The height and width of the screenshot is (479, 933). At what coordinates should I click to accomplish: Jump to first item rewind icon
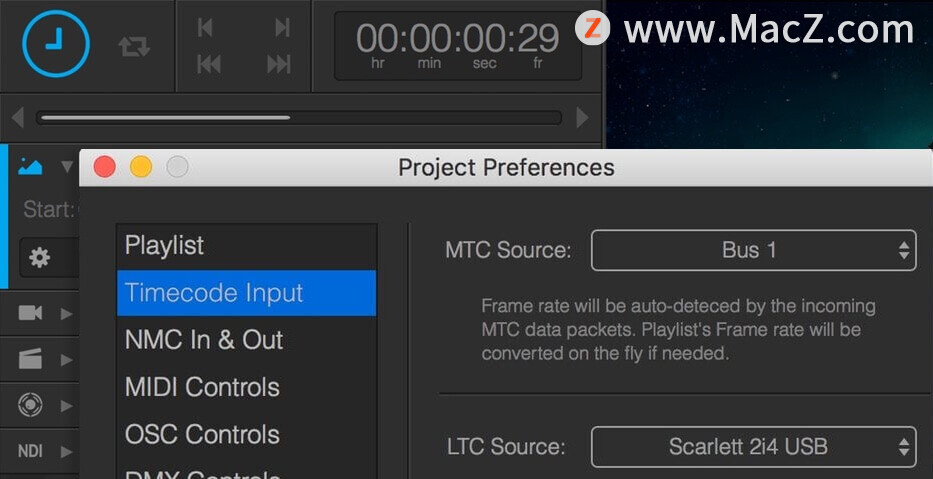pos(209,64)
